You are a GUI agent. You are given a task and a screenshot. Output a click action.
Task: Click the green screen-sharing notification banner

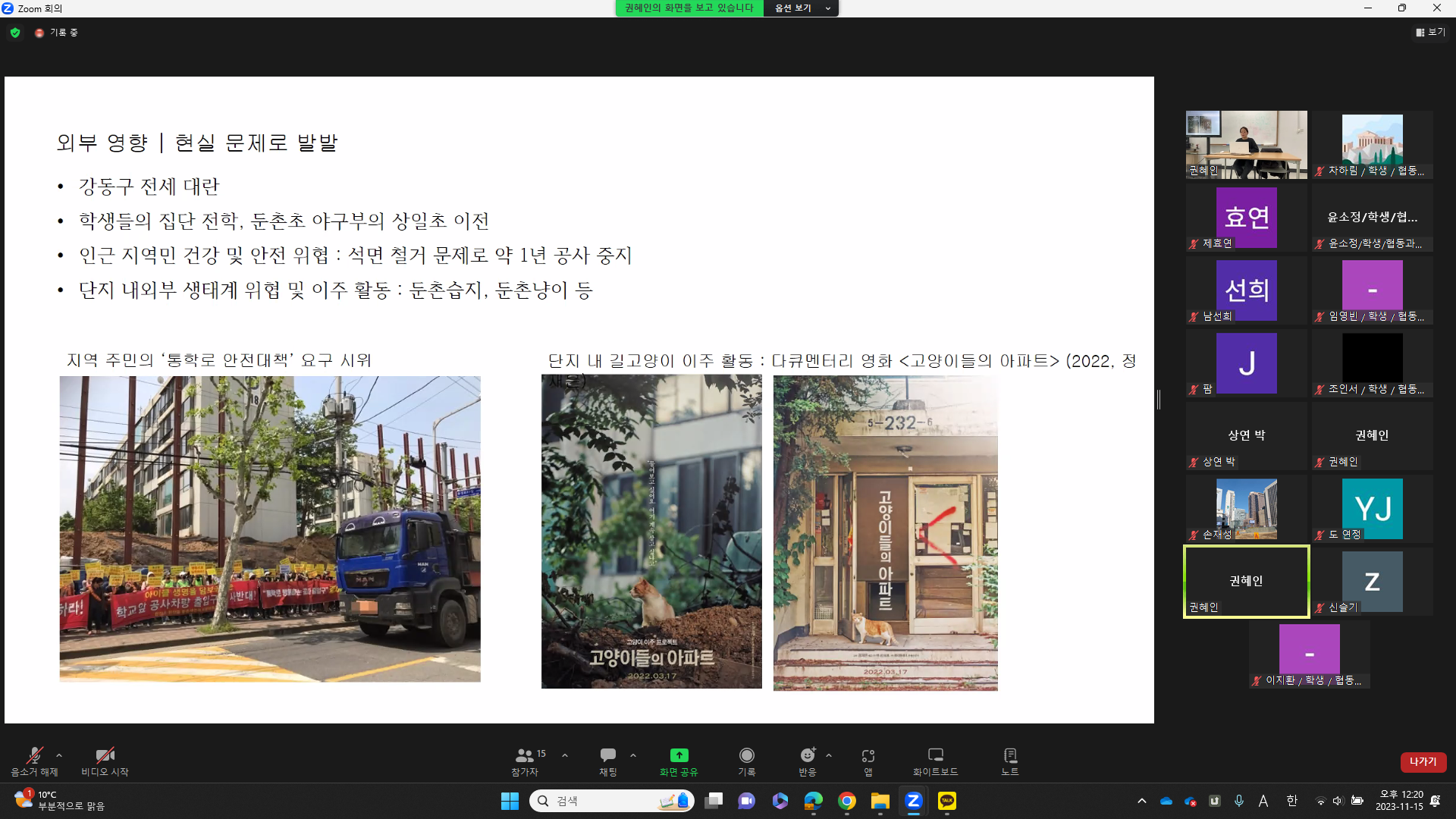point(689,8)
